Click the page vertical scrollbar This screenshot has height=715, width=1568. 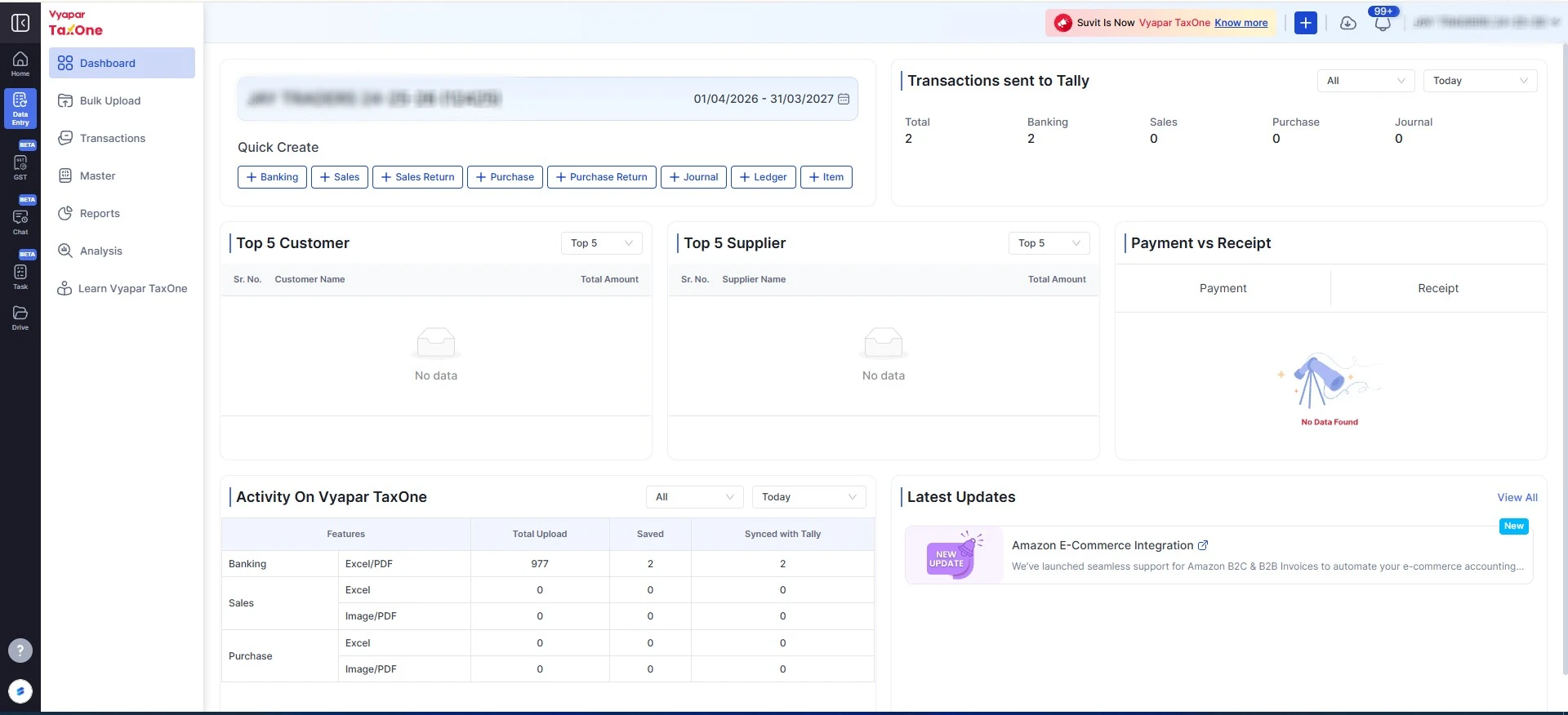pyautogui.click(x=1564, y=359)
